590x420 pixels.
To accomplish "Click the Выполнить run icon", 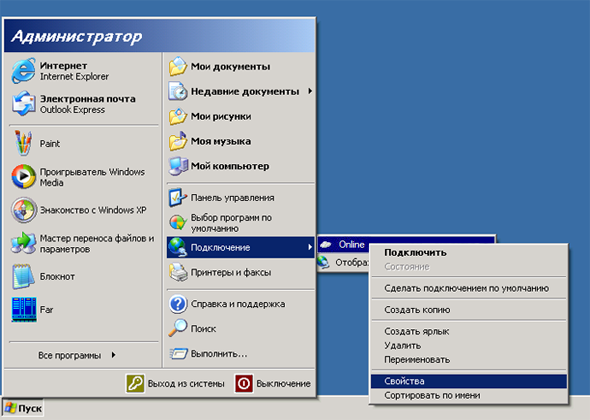I will [x=178, y=353].
